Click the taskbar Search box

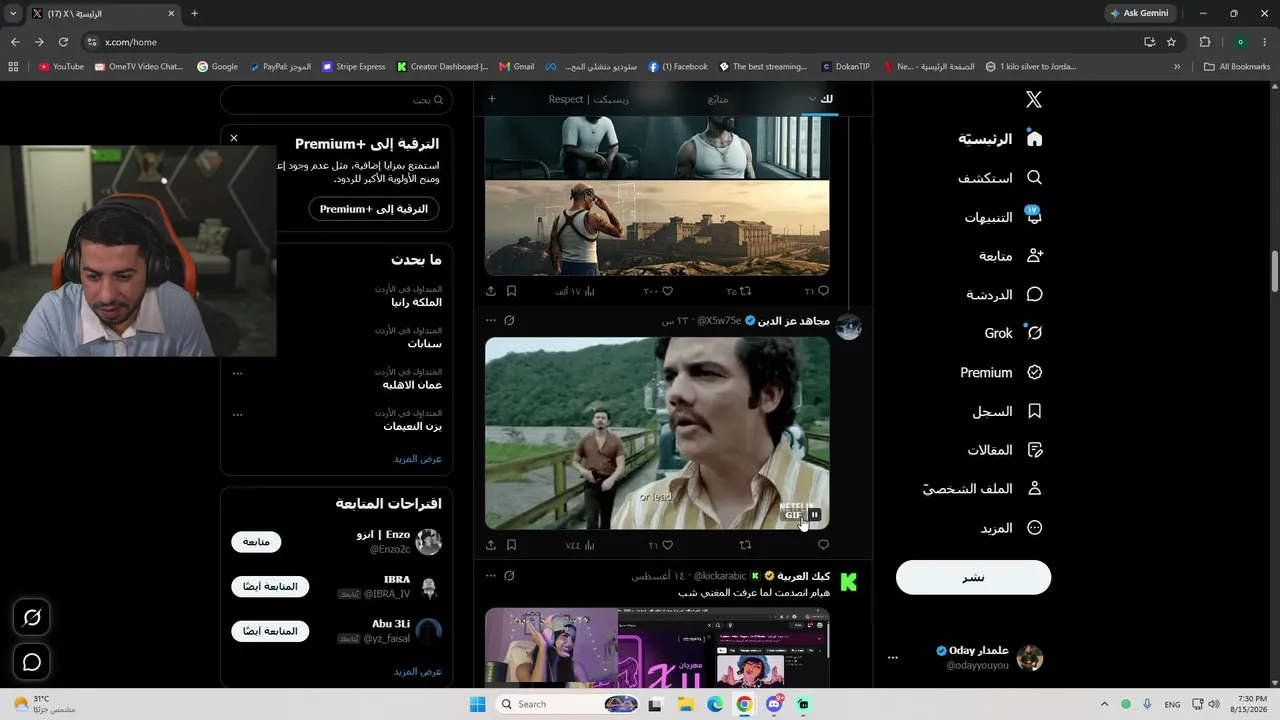click(568, 704)
